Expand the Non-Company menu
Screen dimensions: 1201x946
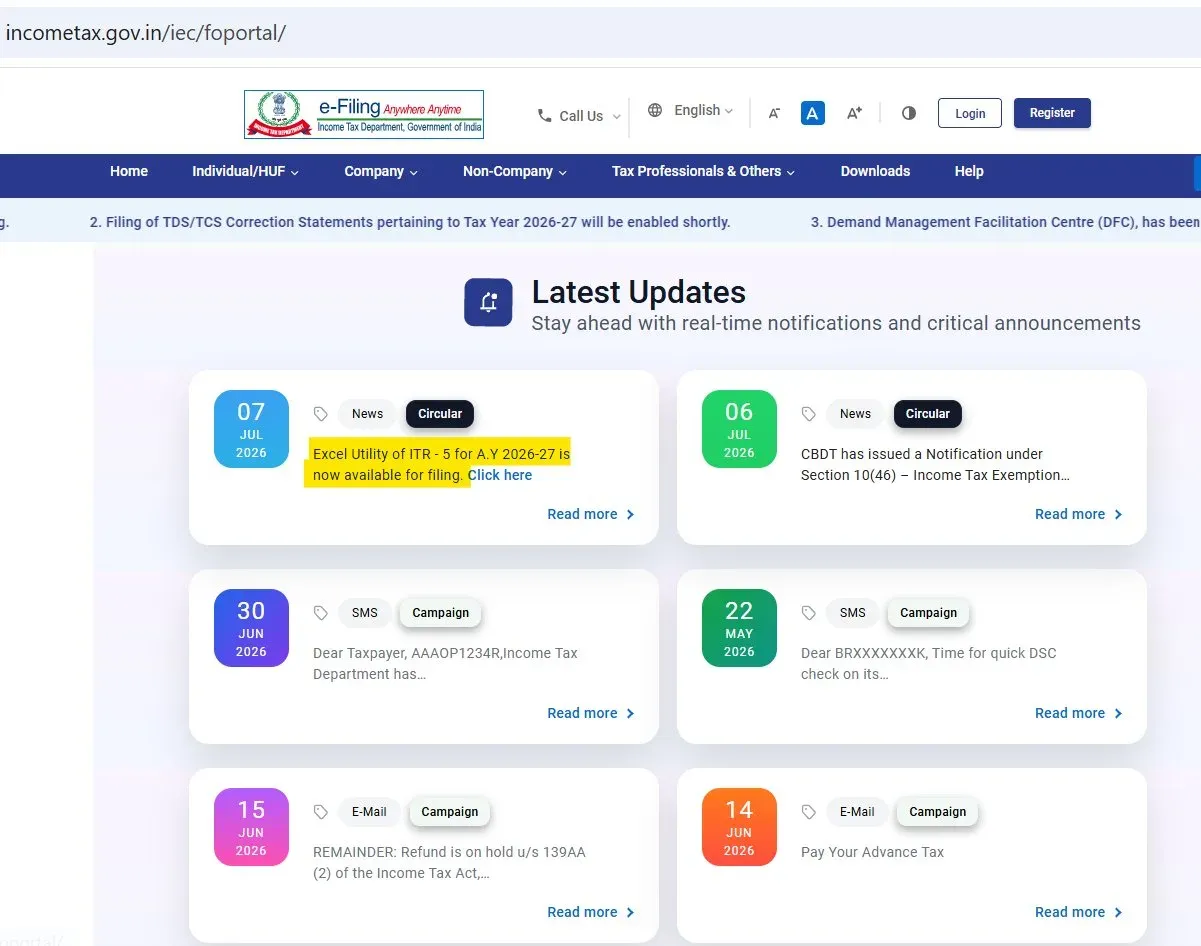point(515,171)
